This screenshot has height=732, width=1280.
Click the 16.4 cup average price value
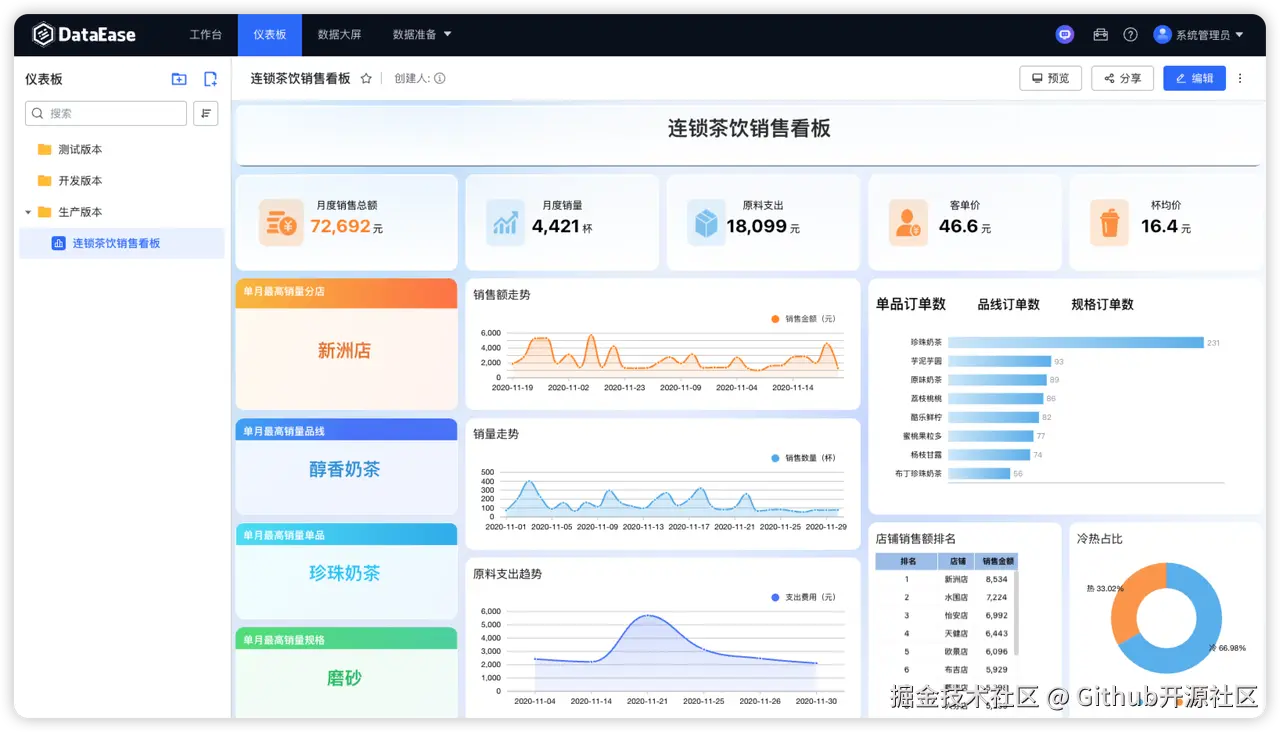tap(1159, 226)
